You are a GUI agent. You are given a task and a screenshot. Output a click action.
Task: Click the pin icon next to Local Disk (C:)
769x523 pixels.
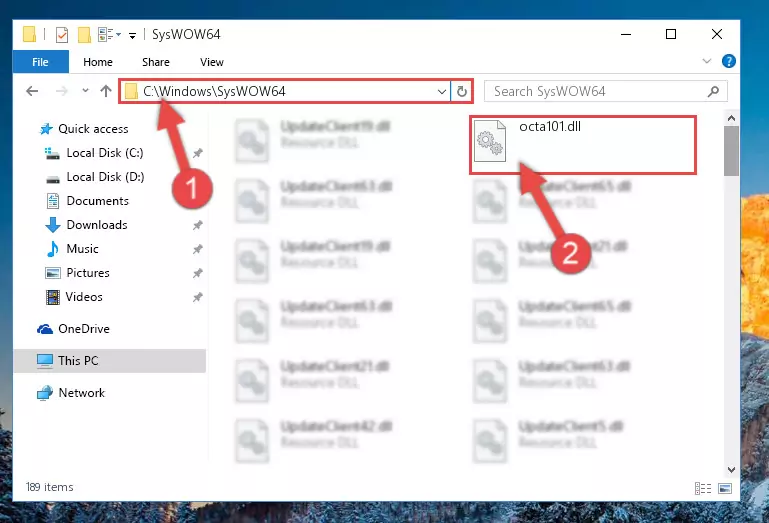pos(197,153)
